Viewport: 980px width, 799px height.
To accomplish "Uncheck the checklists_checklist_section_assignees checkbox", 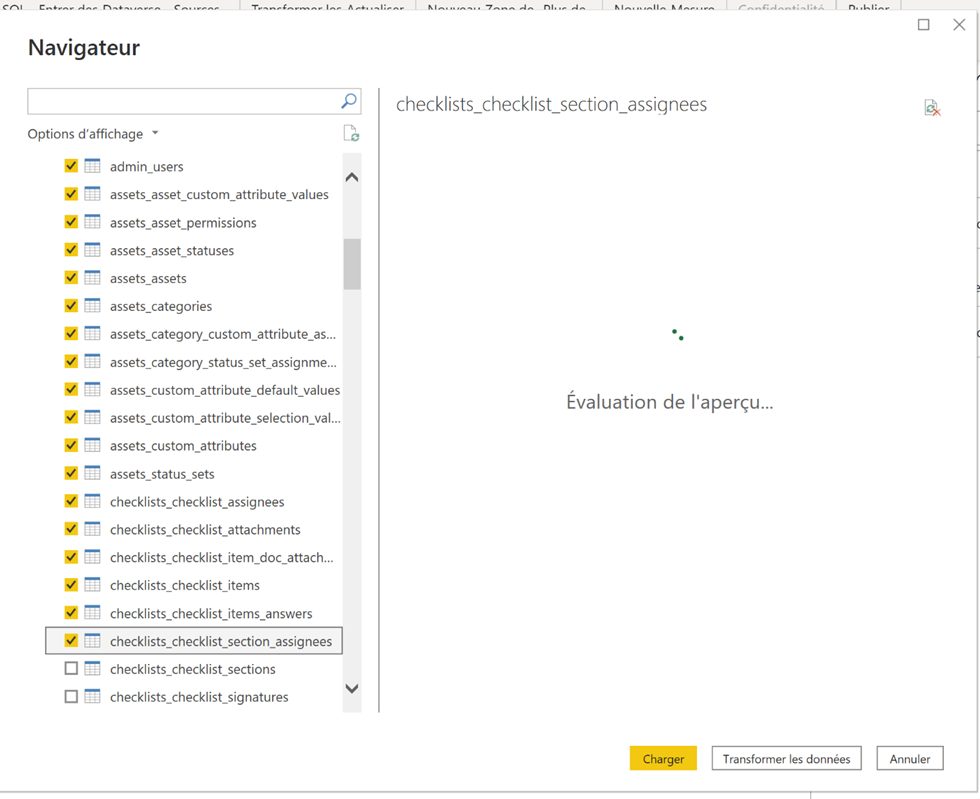I will [x=71, y=641].
